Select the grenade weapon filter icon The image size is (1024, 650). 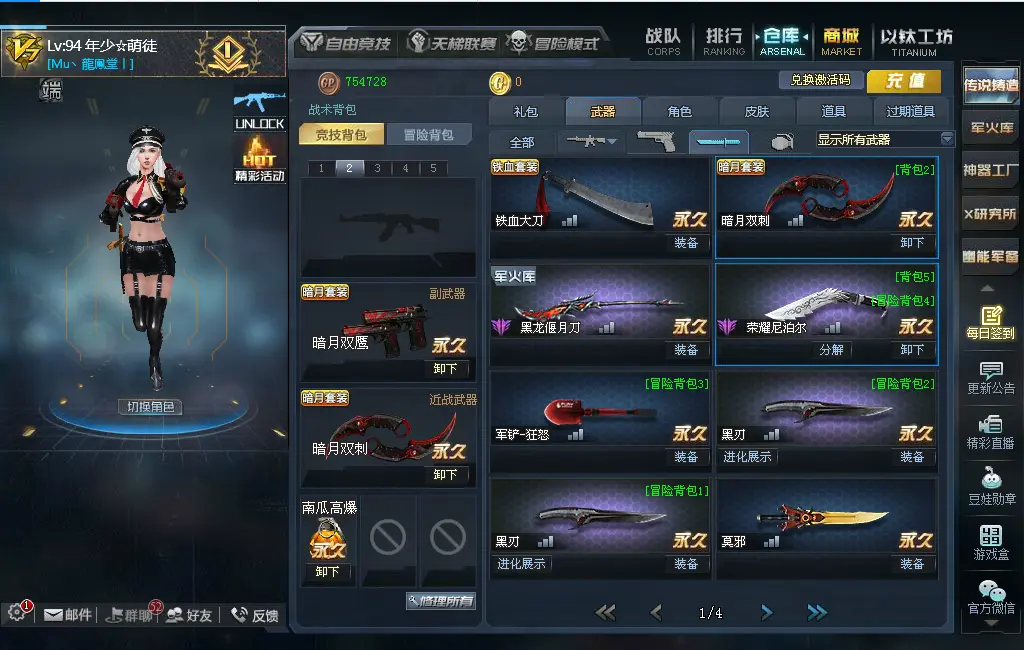[782, 141]
